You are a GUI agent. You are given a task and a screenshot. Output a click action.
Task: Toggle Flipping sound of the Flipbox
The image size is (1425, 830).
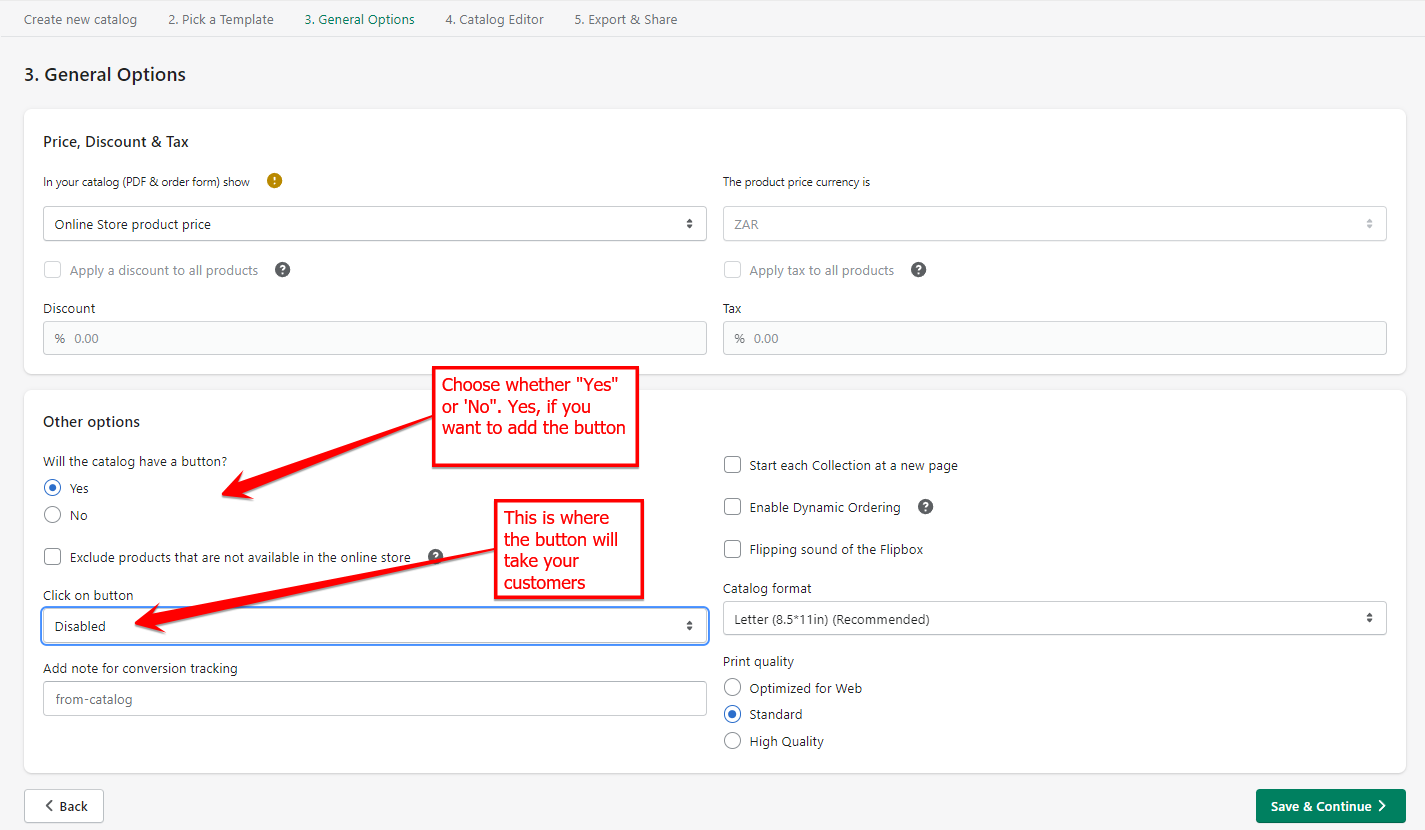pyautogui.click(x=733, y=549)
